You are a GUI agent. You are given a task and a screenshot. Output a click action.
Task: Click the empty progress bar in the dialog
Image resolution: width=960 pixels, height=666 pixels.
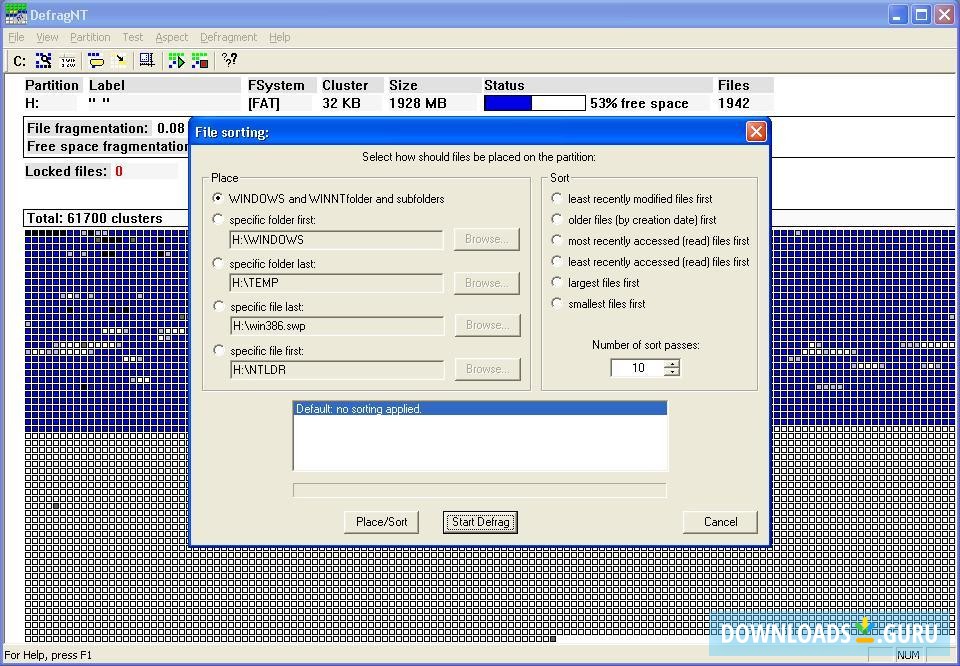pos(479,490)
